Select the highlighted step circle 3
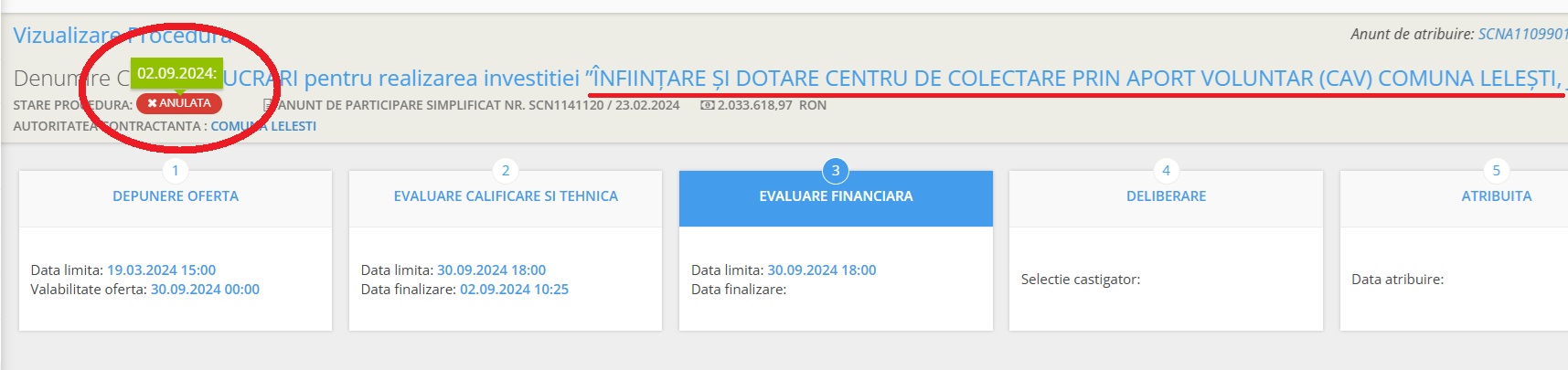 tap(836, 170)
